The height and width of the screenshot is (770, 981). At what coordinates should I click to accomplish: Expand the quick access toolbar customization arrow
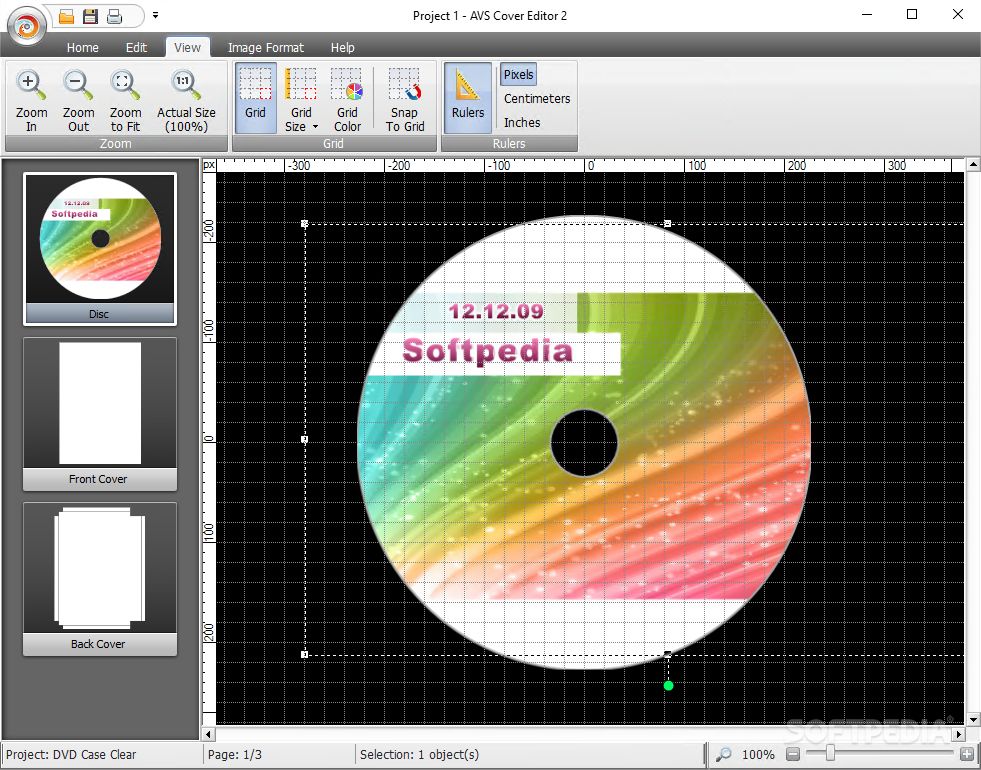155,15
